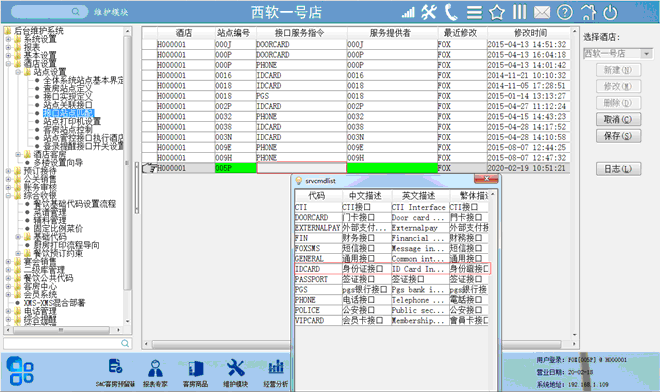Select 多楼设置向导 in the tree
Viewport: 660px width, 392px height.
point(58,163)
